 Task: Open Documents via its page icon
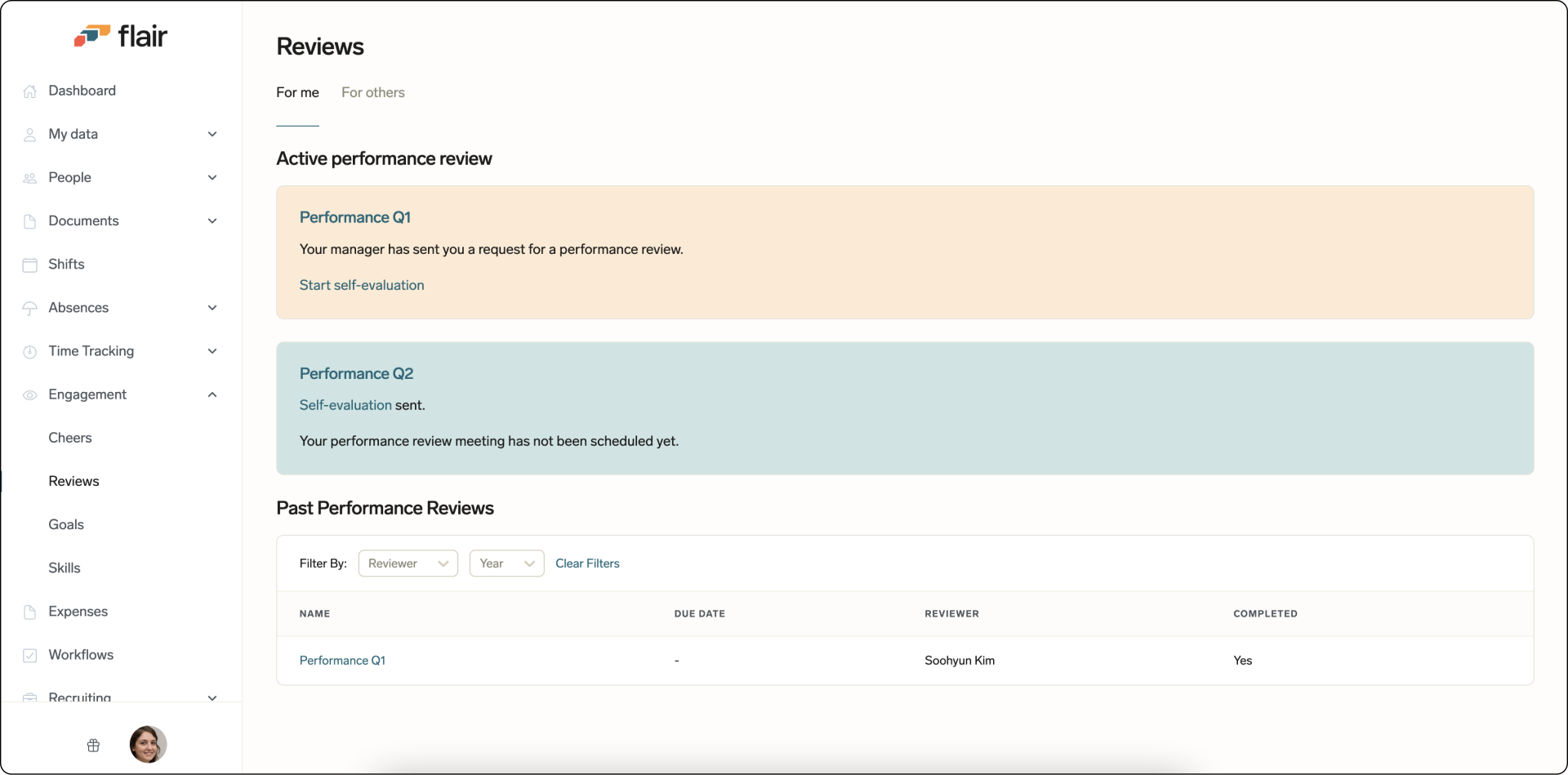pyautogui.click(x=30, y=220)
